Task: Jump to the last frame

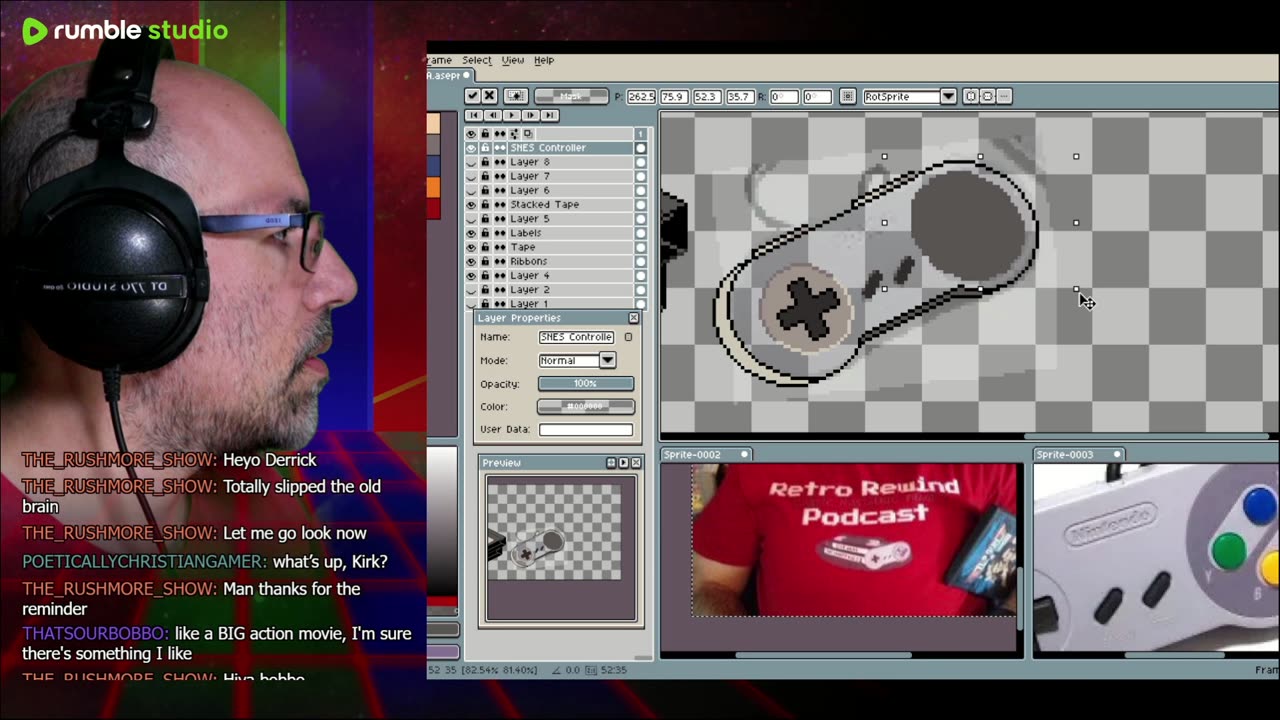Action: (x=550, y=116)
